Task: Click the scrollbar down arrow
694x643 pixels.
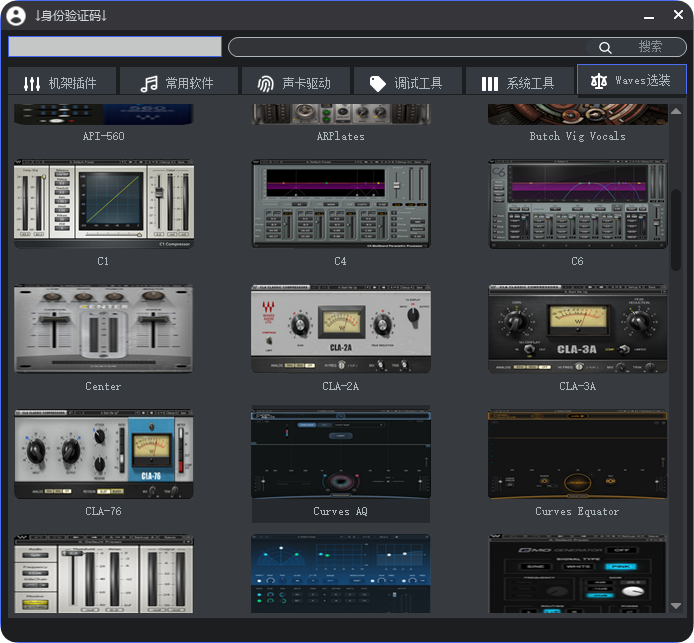Action: [x=676, y=606]
